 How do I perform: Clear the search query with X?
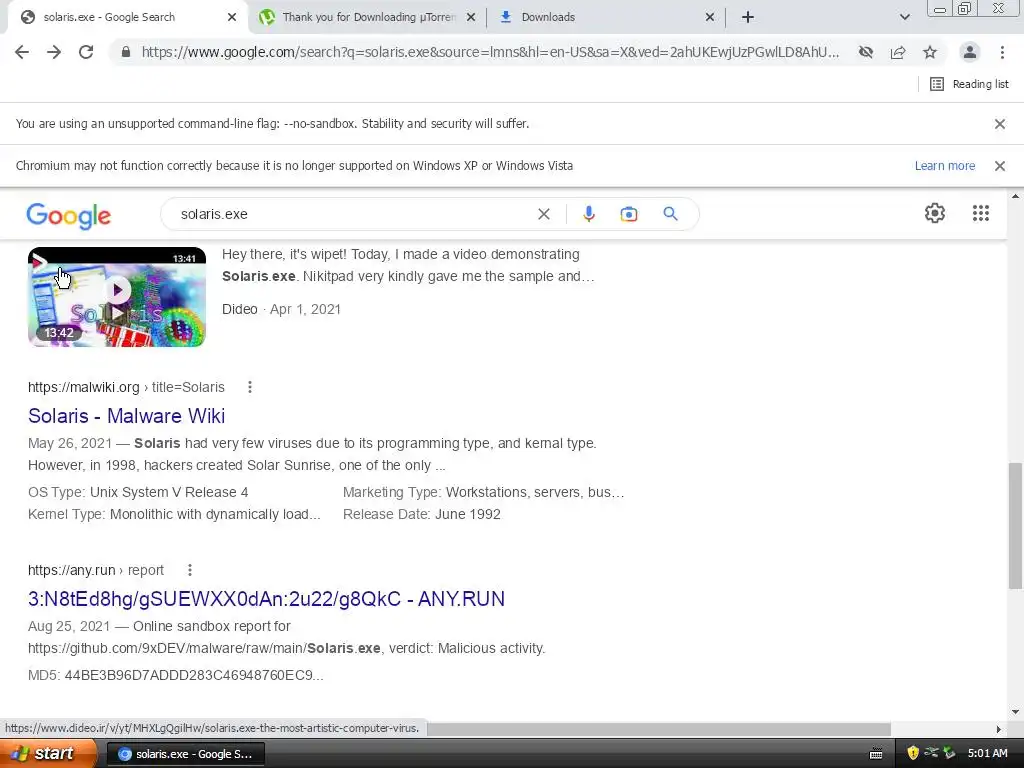click(x=543, y=214)
